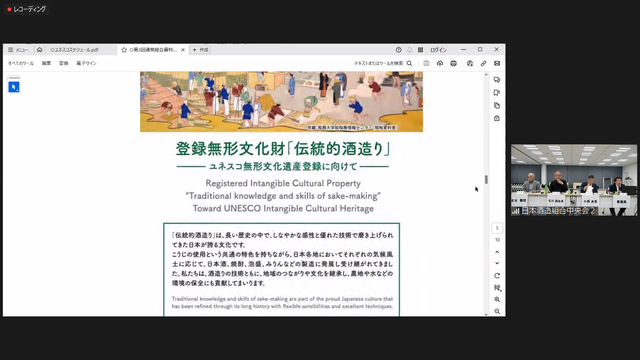This screenshot has width=640, height=360.
Task: Click the heading 登録無形文化財「伝統的酒造り」
Action: pyautogui.click(x=283, y=149)
